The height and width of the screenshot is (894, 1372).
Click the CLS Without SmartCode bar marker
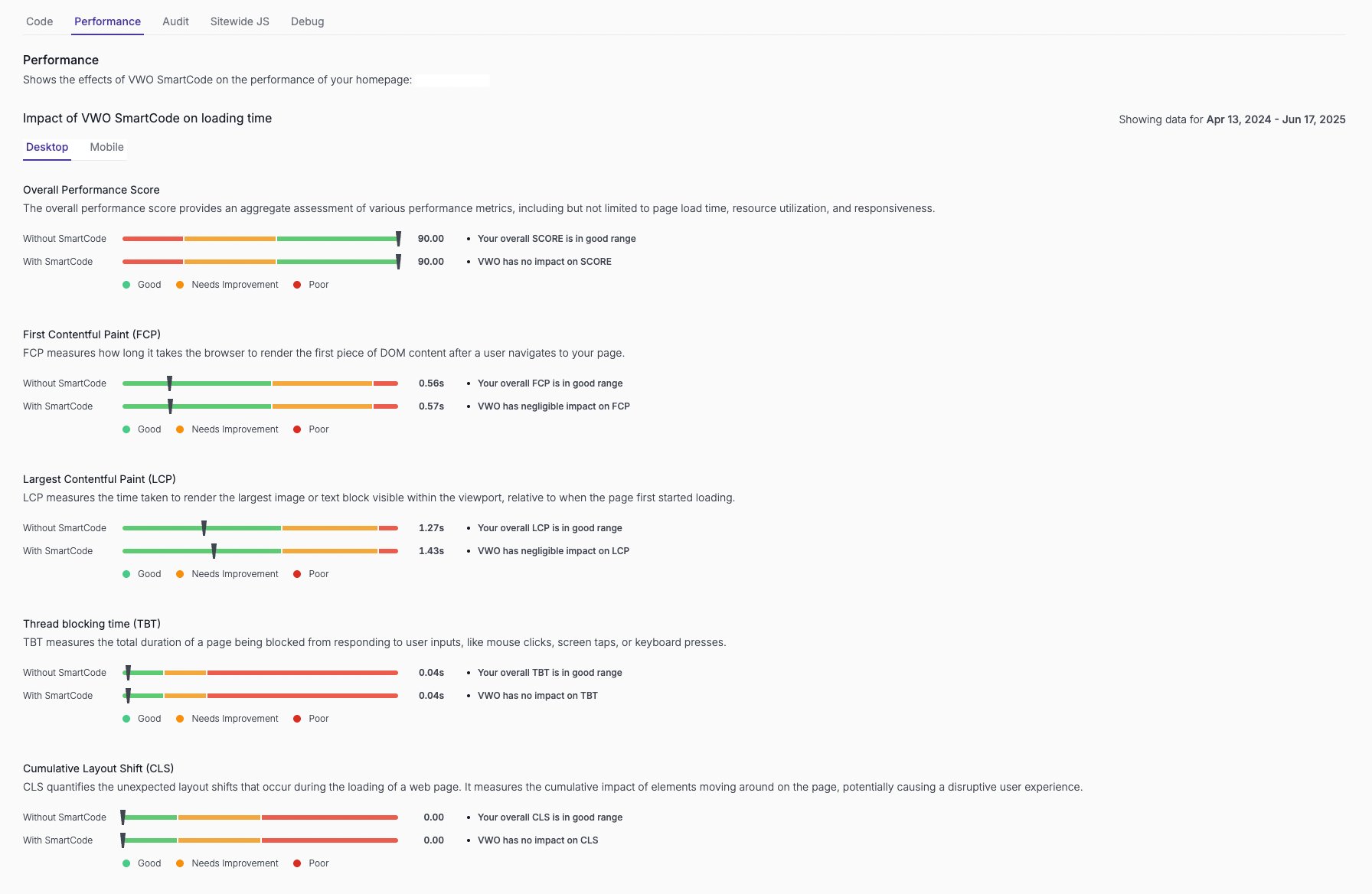[x=122, y=817]
